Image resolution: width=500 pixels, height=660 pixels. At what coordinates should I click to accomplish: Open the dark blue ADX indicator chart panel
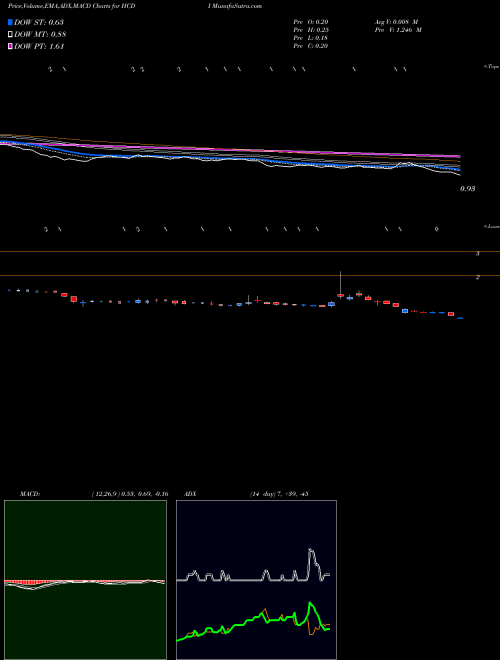256,580
